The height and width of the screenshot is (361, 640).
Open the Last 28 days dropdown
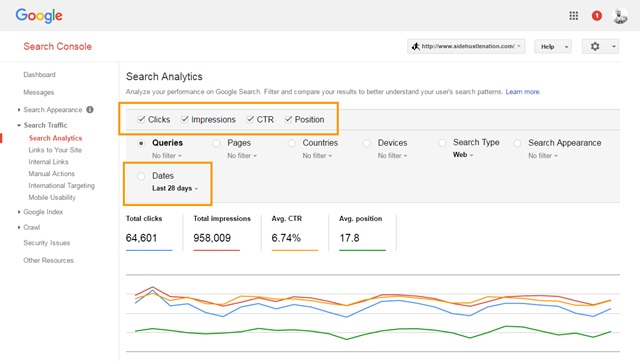175,188
